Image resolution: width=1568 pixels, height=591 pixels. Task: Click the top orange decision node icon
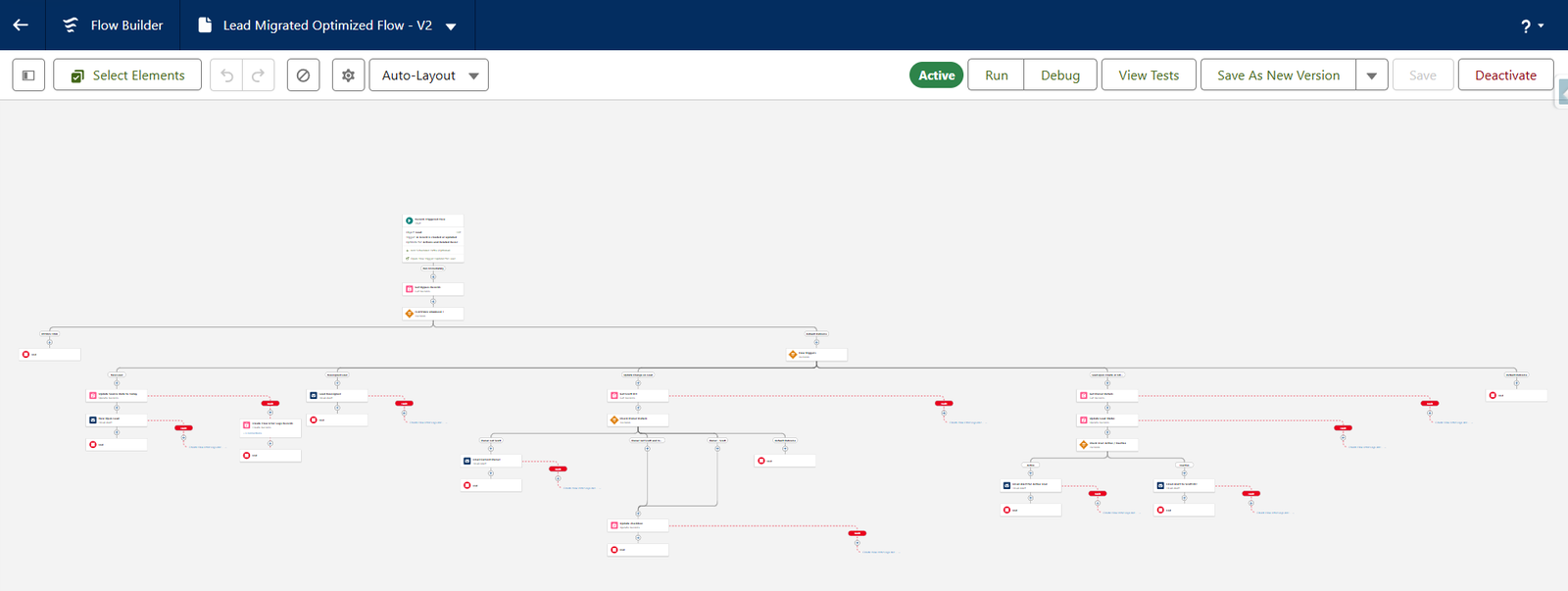410,314
